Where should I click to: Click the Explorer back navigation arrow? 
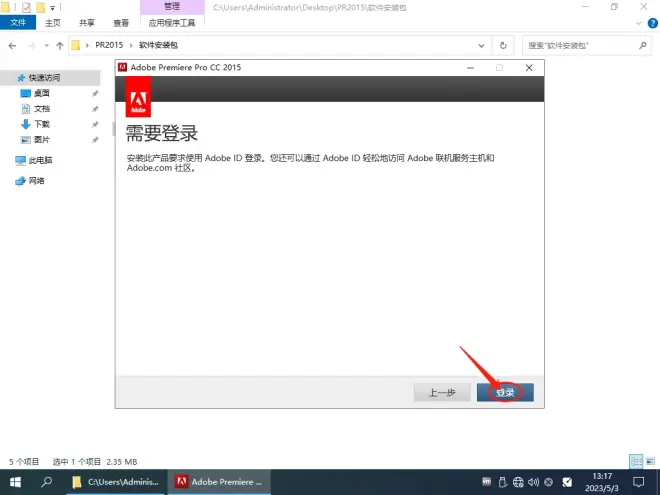click(x=11, y=46)
